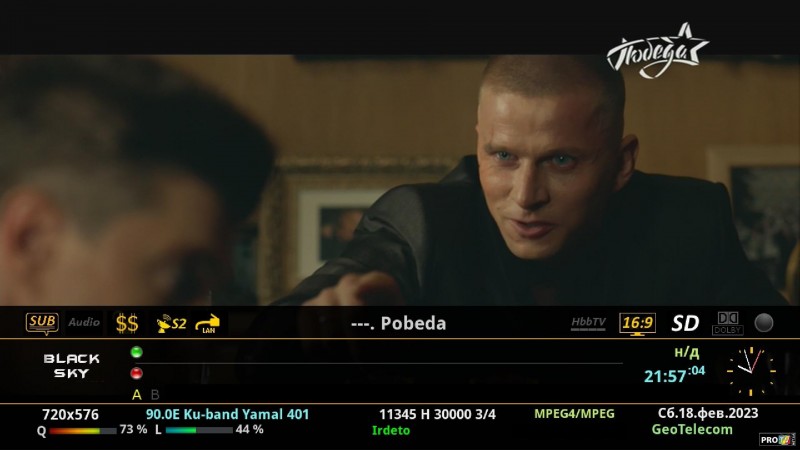Image resolution: width=800 pixels, height=450 pixels.
Task: Click the SD resolution indicator
Action: coord(685,323)
